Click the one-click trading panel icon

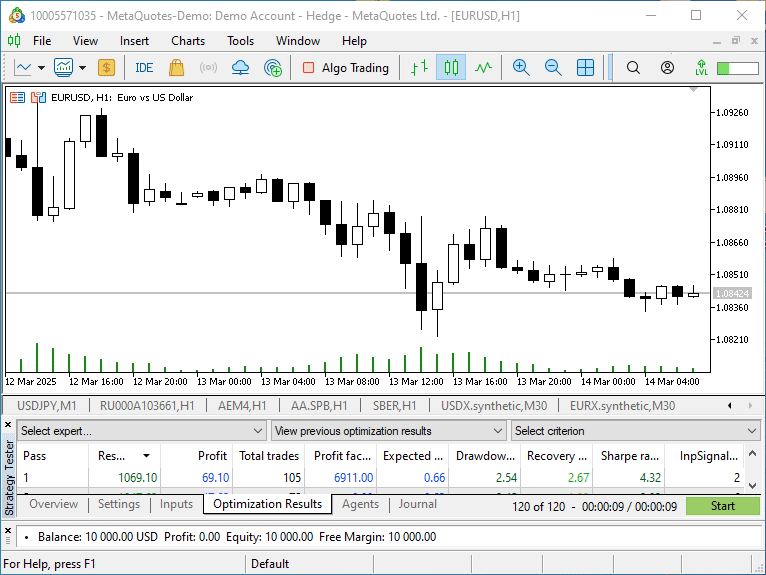click(38, 97)
